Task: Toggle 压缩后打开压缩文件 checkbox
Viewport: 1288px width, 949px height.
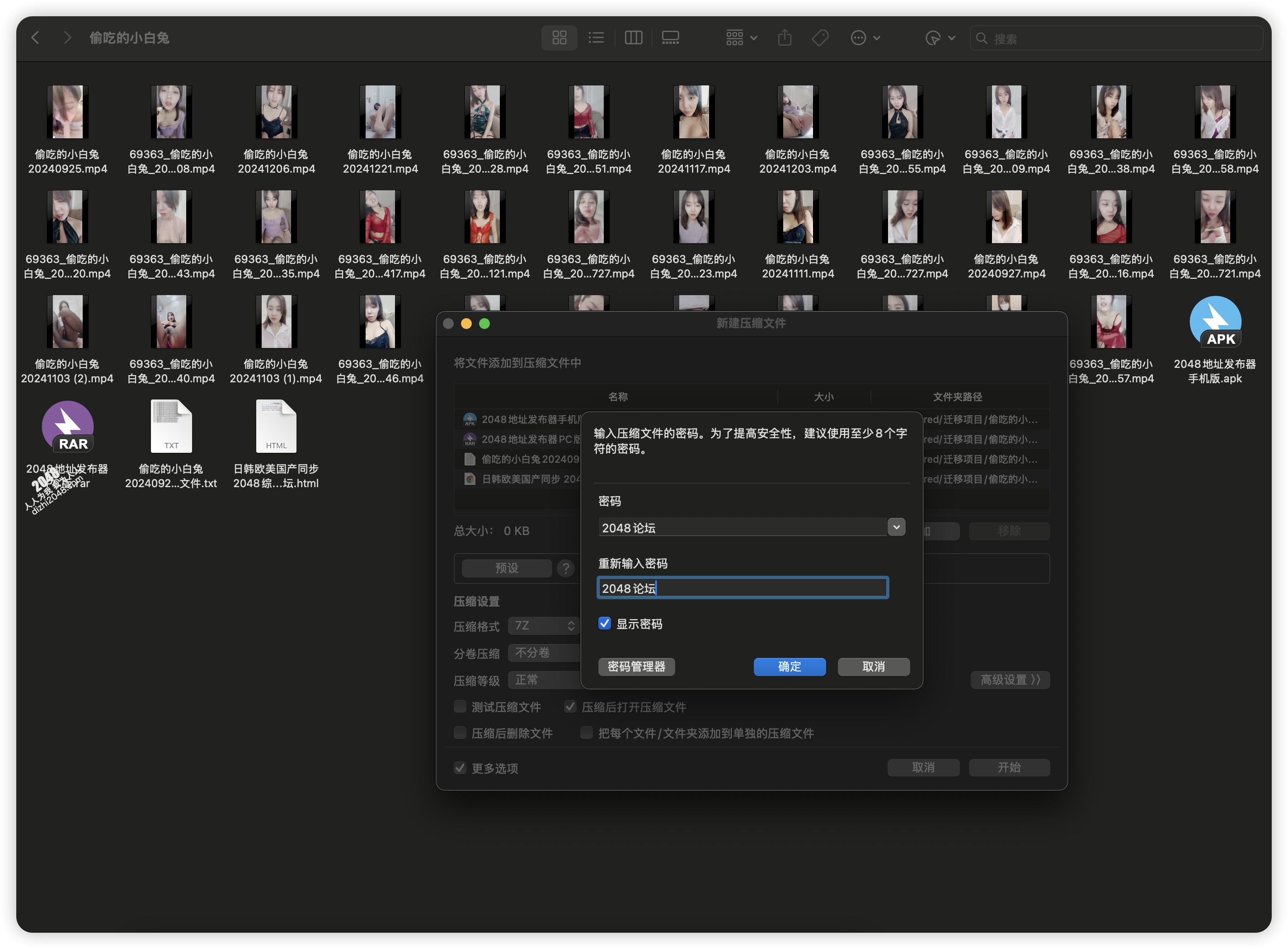Action: coord(570,707)
